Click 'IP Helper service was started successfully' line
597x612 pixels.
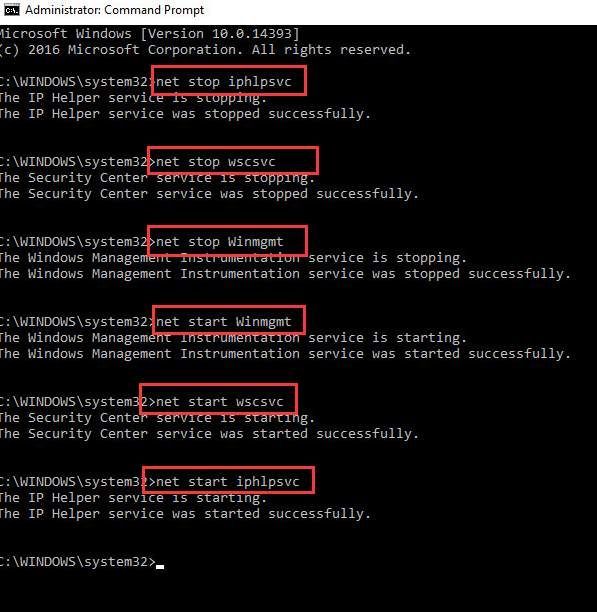pyautogui.click(x=185, y=514)
